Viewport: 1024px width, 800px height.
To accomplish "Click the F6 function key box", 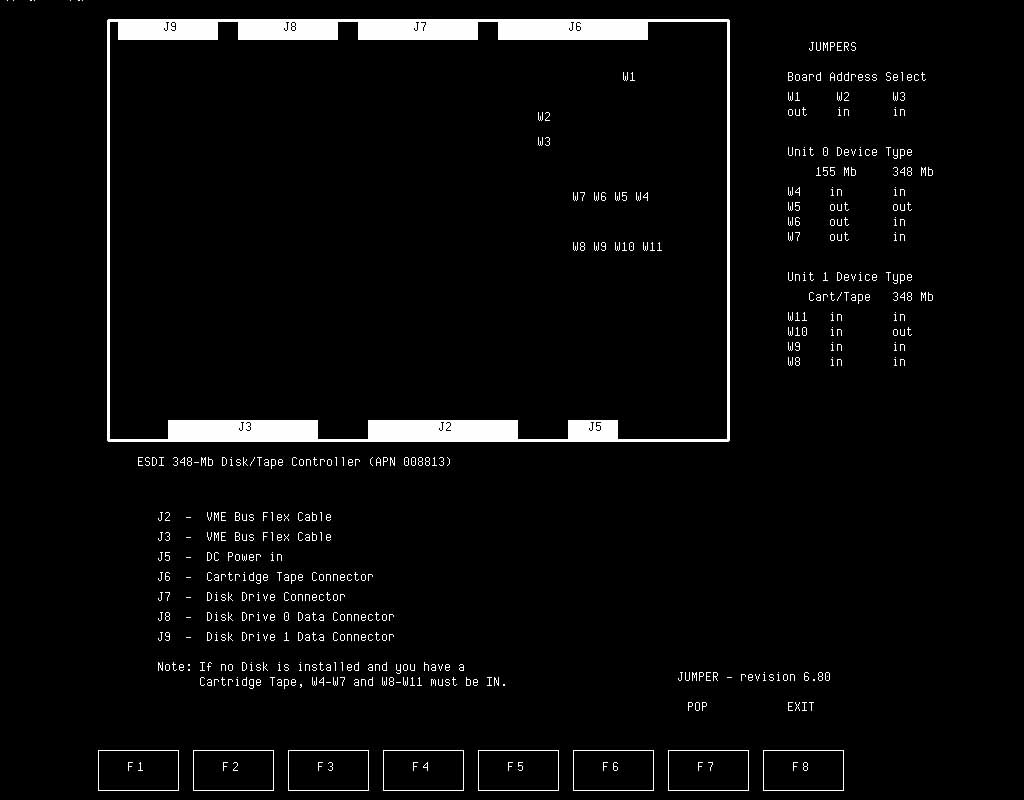I will (612, 770).
